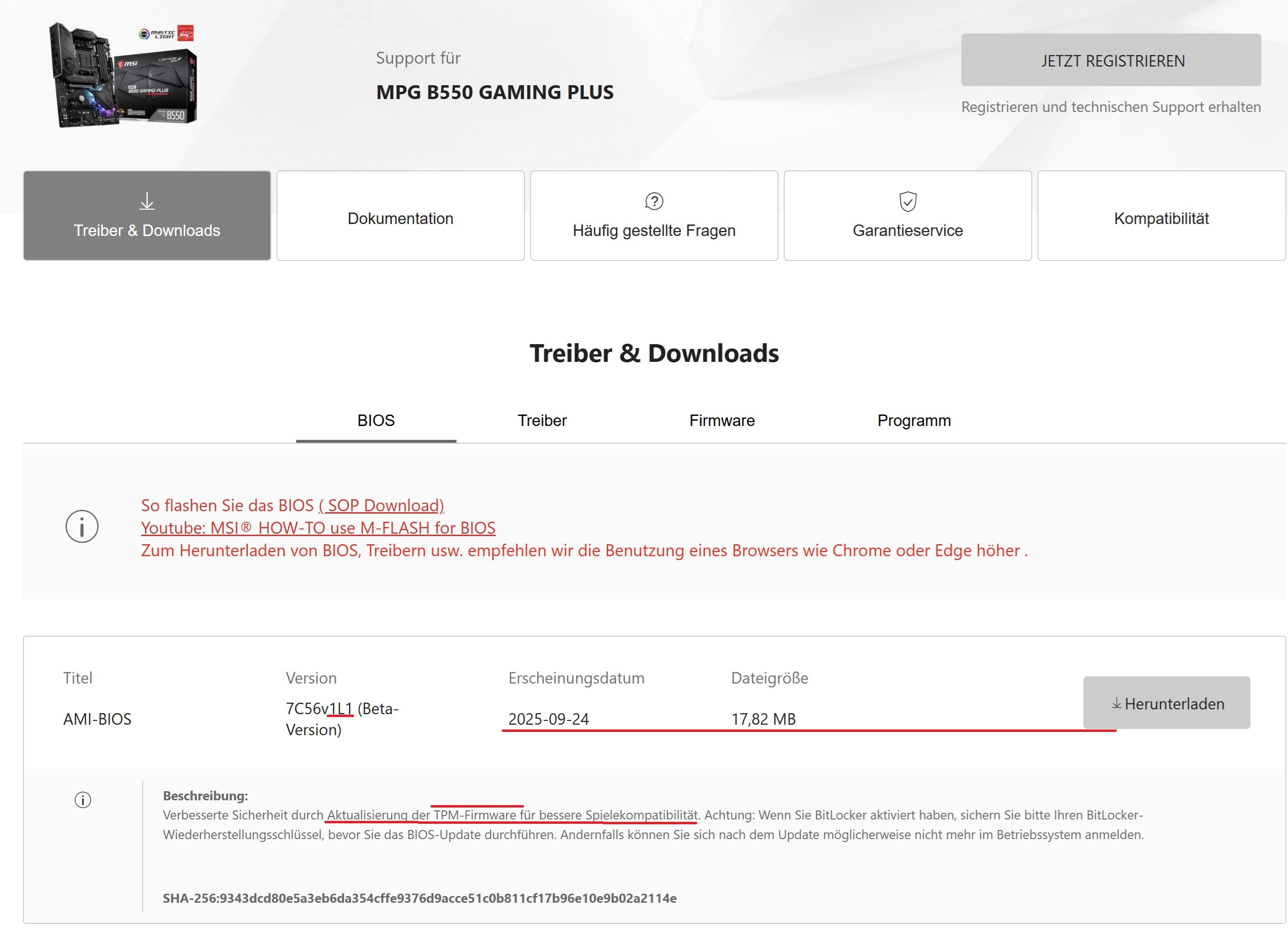Open the Dokumentation section

[400, 218]
